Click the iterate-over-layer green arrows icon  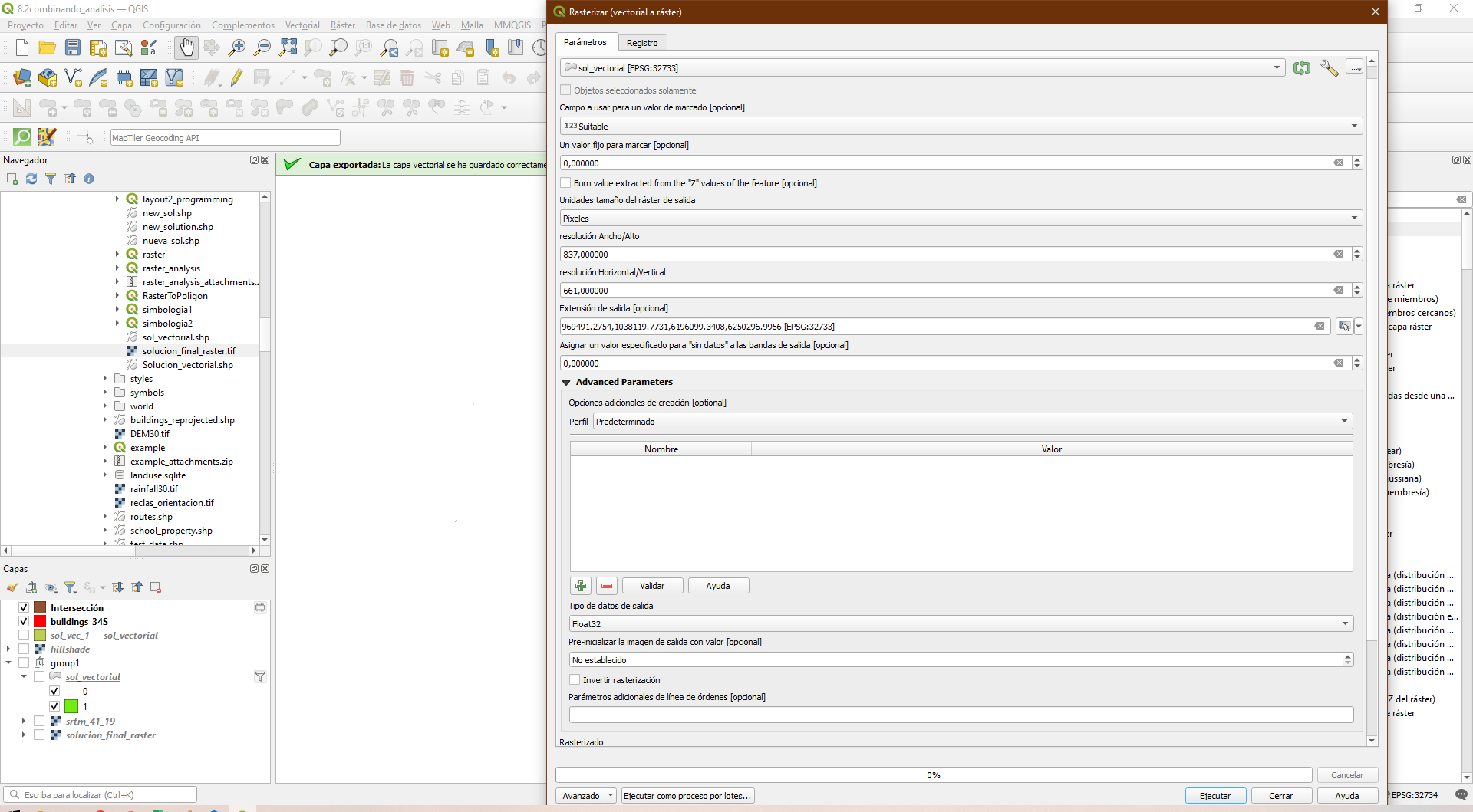pos(1302,68)
